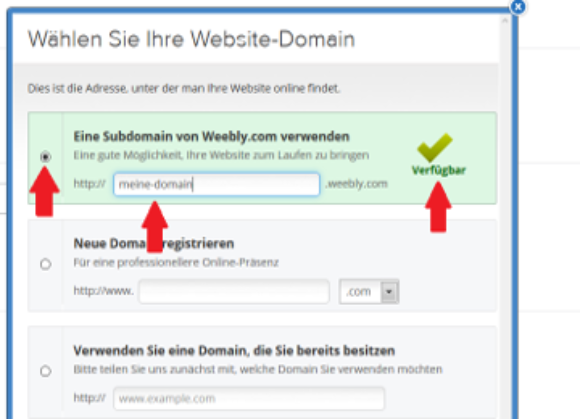The height and width of the screenshot is (419, 580).
Task: Select the Weebly.com subdomain radio button
Action: [x=45, y=157]
